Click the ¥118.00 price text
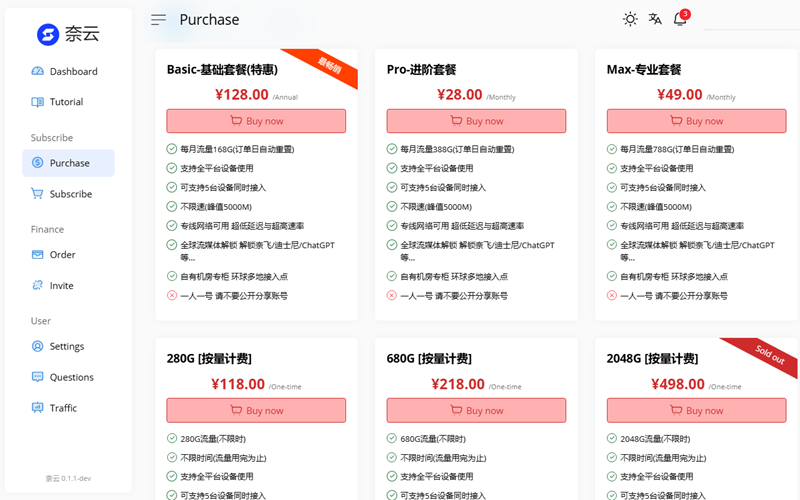800x500 pixels. point(238,384)
